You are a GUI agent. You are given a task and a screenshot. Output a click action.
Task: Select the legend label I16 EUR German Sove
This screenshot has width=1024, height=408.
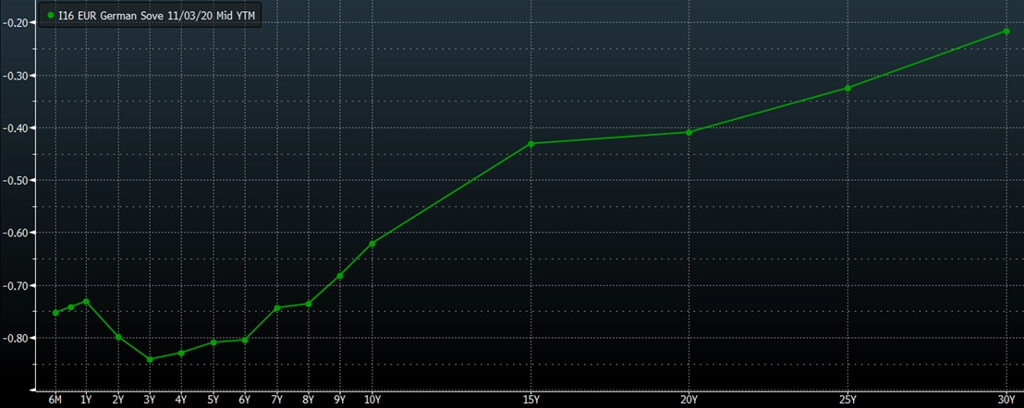point(110,14)
